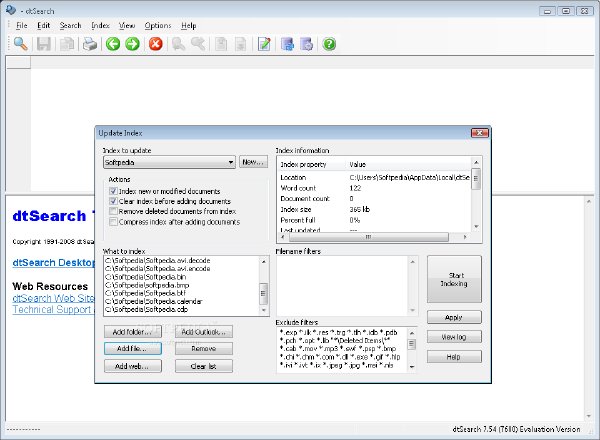This screenshot has width=600, height=440.
Task: Open the File menu
Action: 21,26
